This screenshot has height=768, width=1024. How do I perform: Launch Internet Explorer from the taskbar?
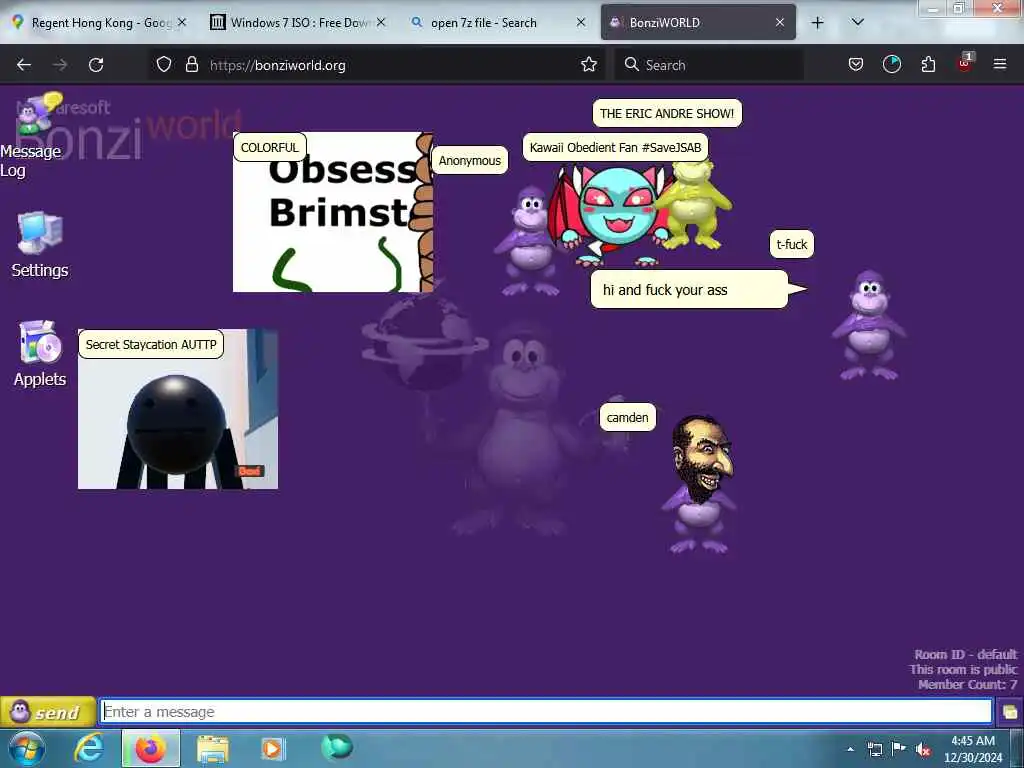coord(89,748)
